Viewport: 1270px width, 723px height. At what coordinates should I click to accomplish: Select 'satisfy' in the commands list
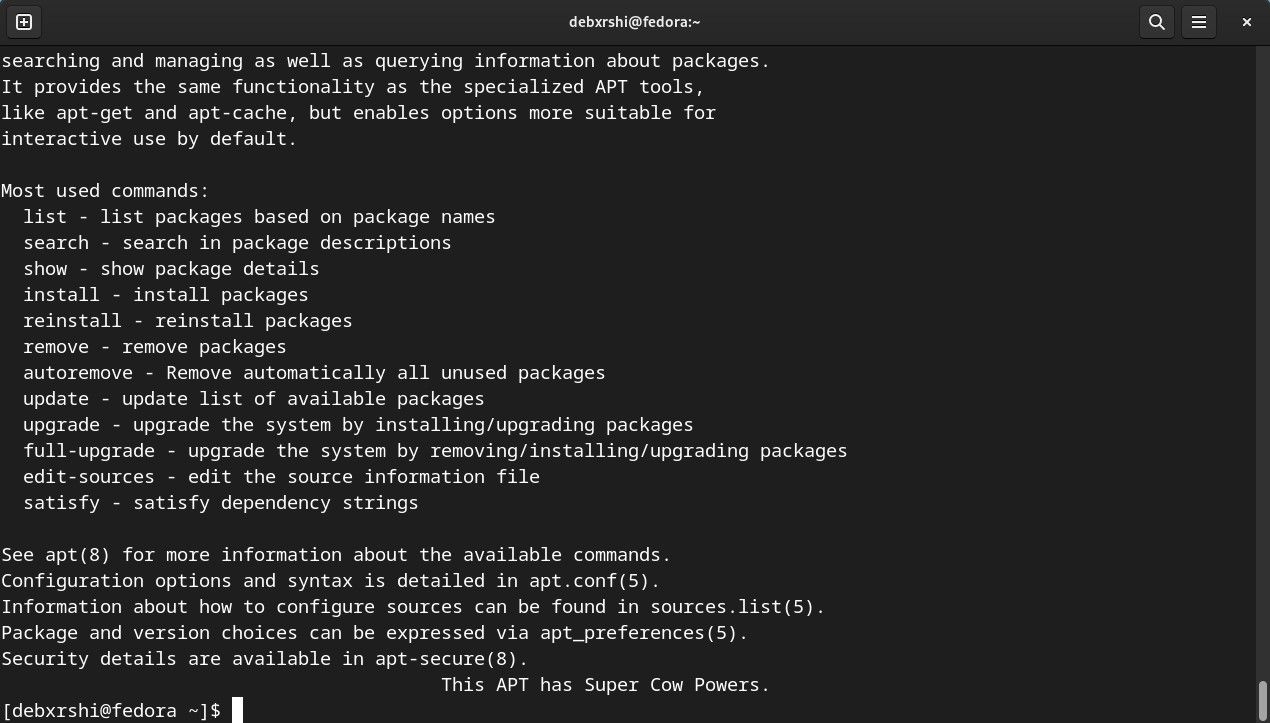click(x=61, y=502)
